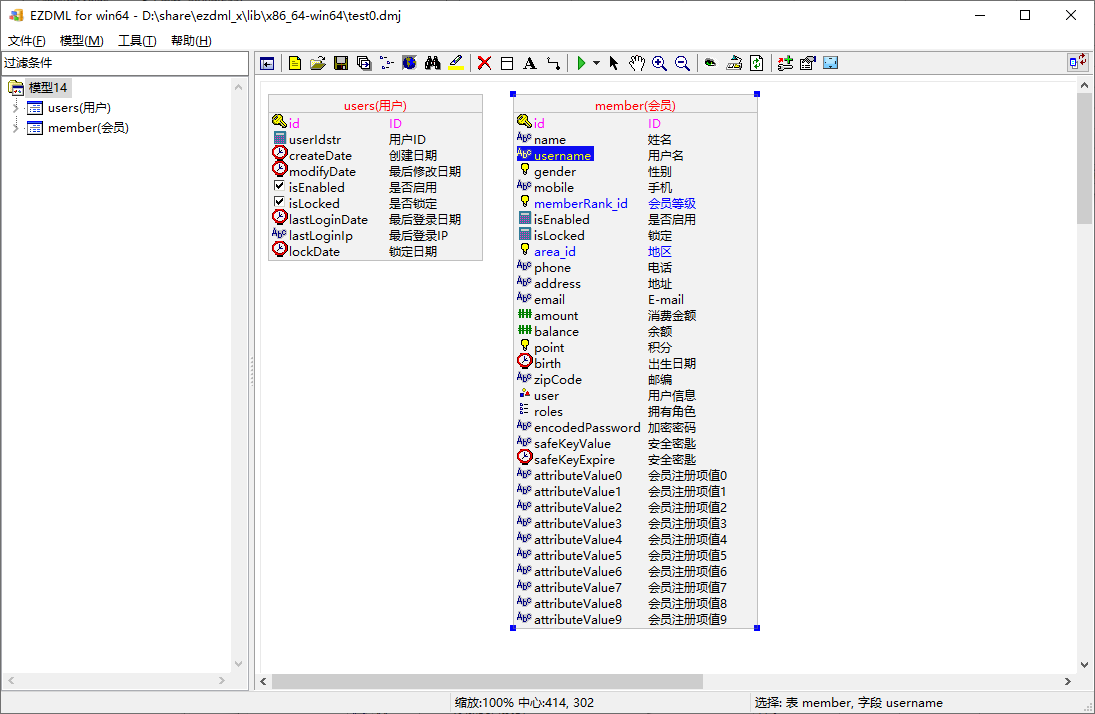
Task: Click the green eye toolbar icon
Action: [710, 64]
